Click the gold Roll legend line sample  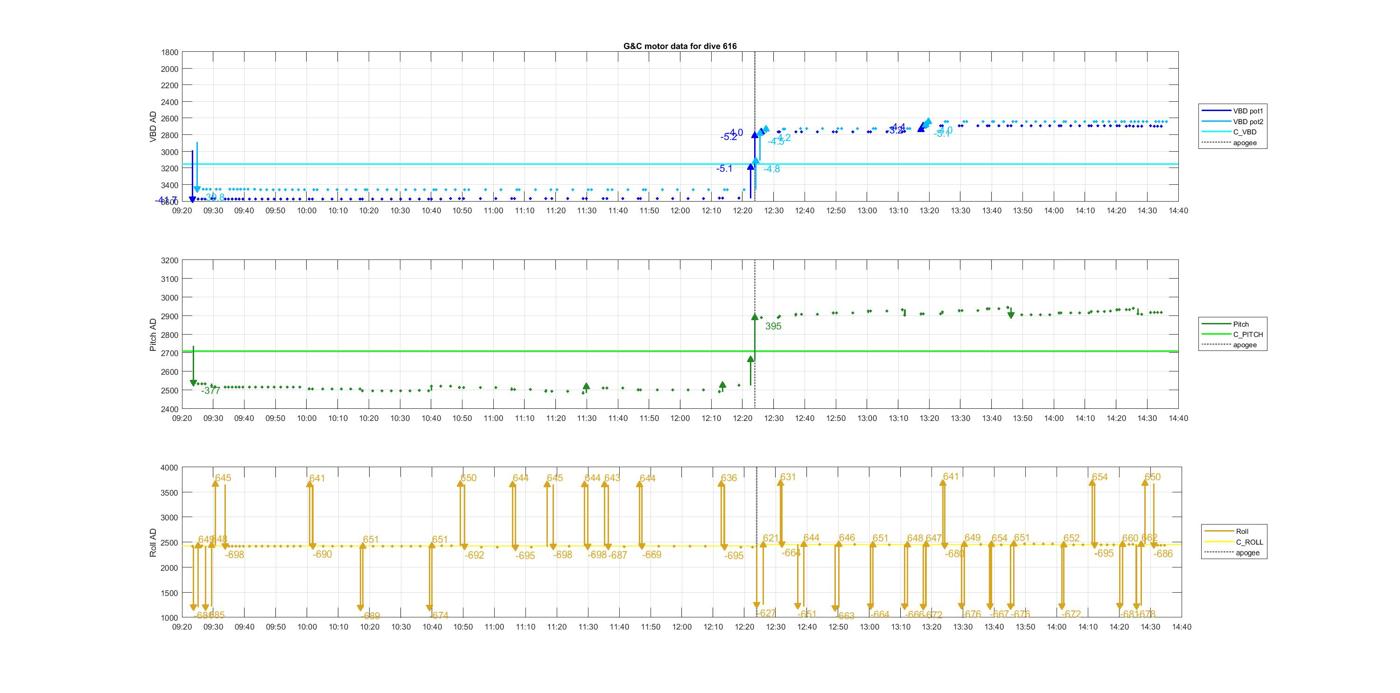(1220, 531)
